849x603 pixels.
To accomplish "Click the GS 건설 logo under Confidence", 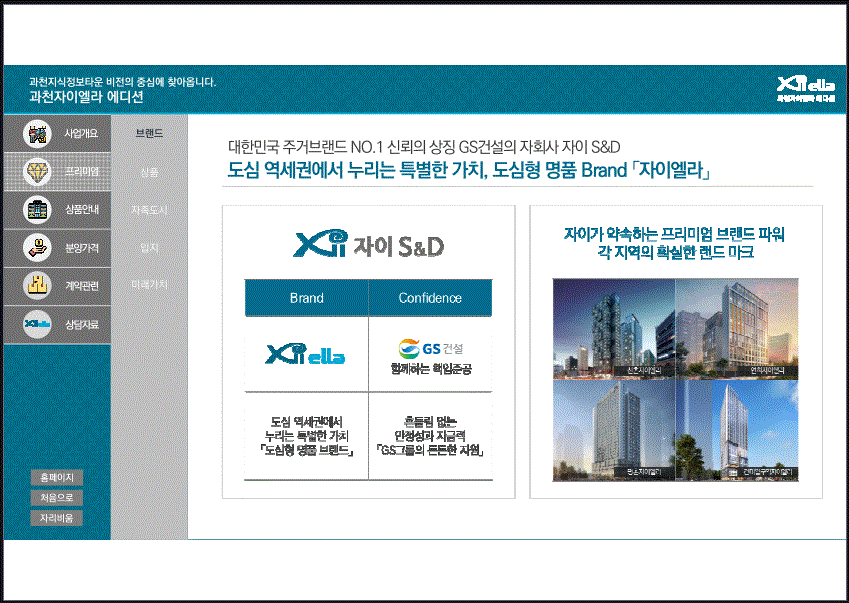I will 431,348.
